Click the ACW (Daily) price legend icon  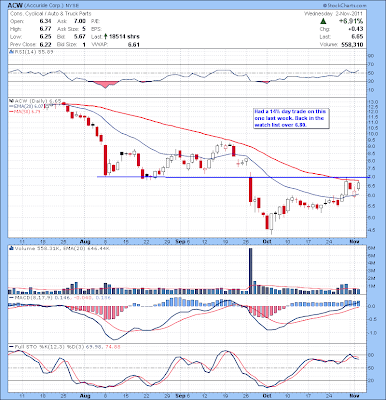[x=11, y=100]
